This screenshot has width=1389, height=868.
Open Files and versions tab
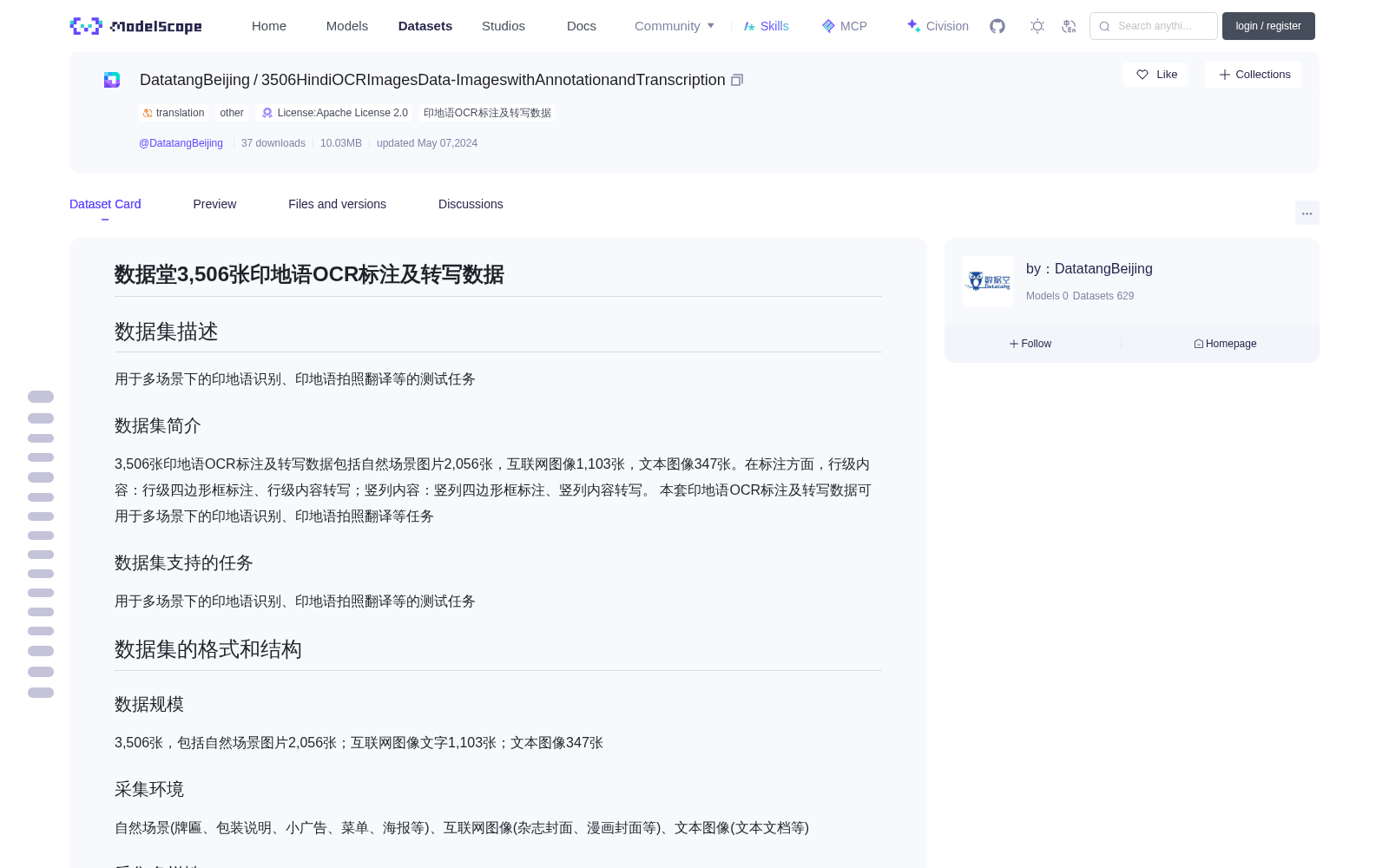(337, 204)
